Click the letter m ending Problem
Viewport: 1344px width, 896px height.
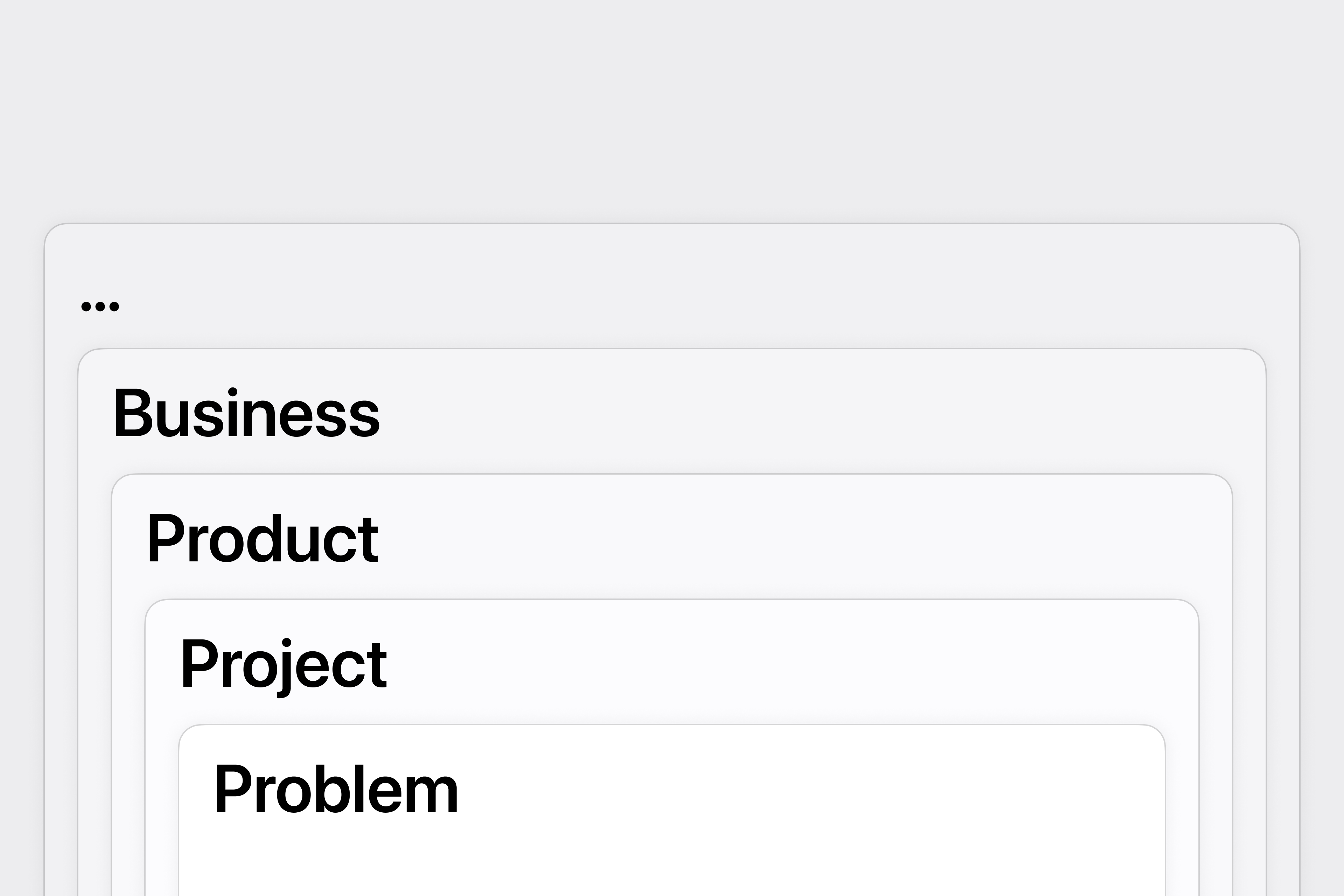(x=432, y=794)
